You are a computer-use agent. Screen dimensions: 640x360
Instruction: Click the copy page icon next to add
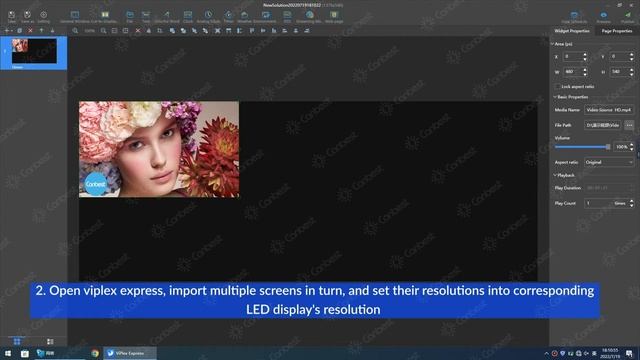click(x=19, y=31)
